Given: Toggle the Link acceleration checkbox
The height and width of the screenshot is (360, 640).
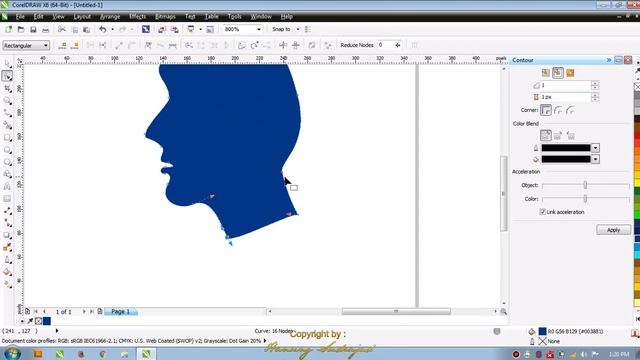Looking at the screenshot, I should (542, 212).
